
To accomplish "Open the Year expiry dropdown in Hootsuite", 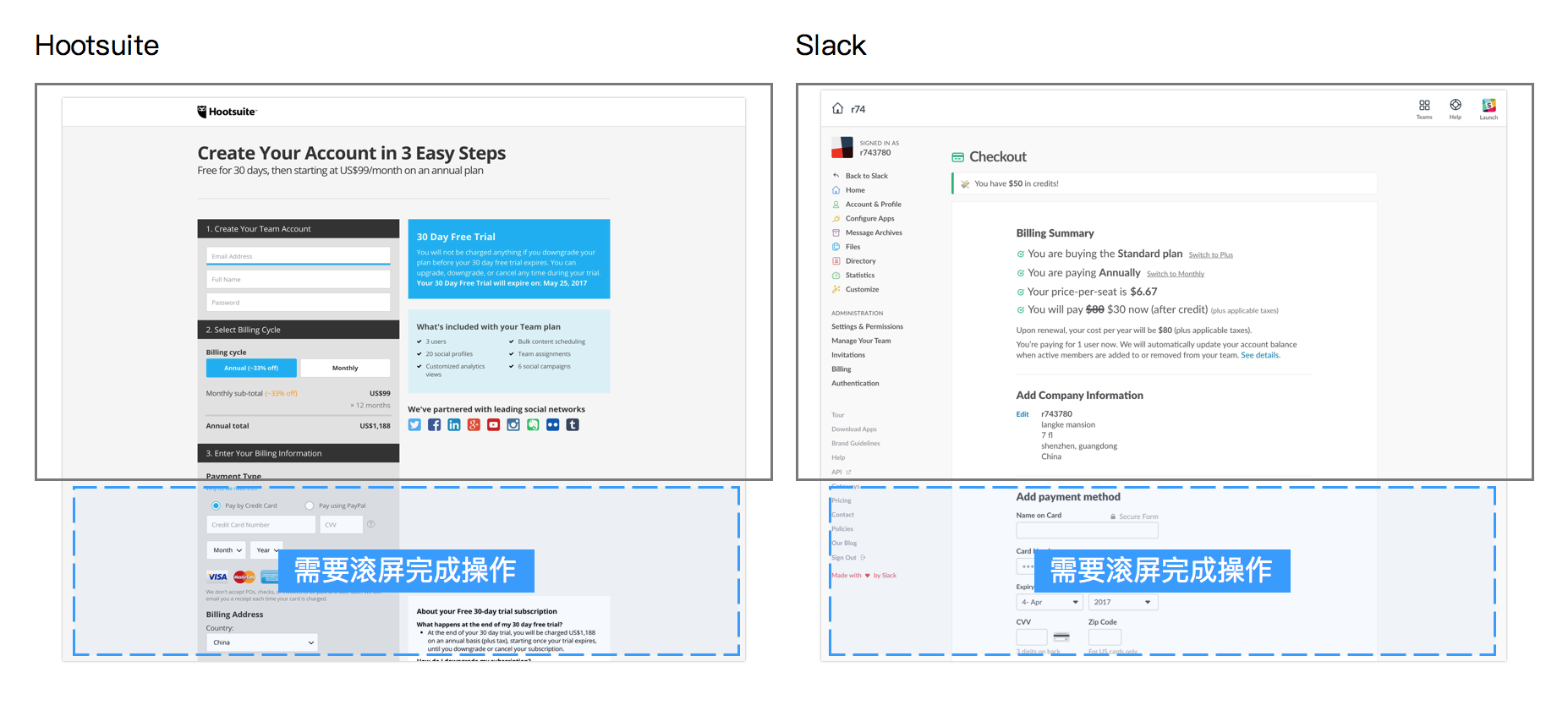I will pos(266,550).
